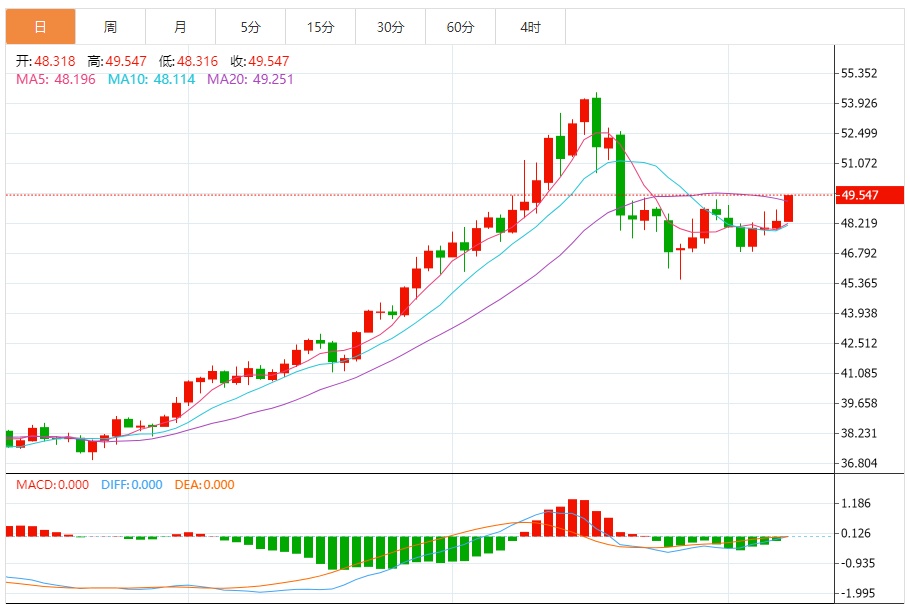The image size is (910, 604).
Task: Click the MA10: 48.114 indicator label
Action: pyautogui.click(x=151, y=79)
